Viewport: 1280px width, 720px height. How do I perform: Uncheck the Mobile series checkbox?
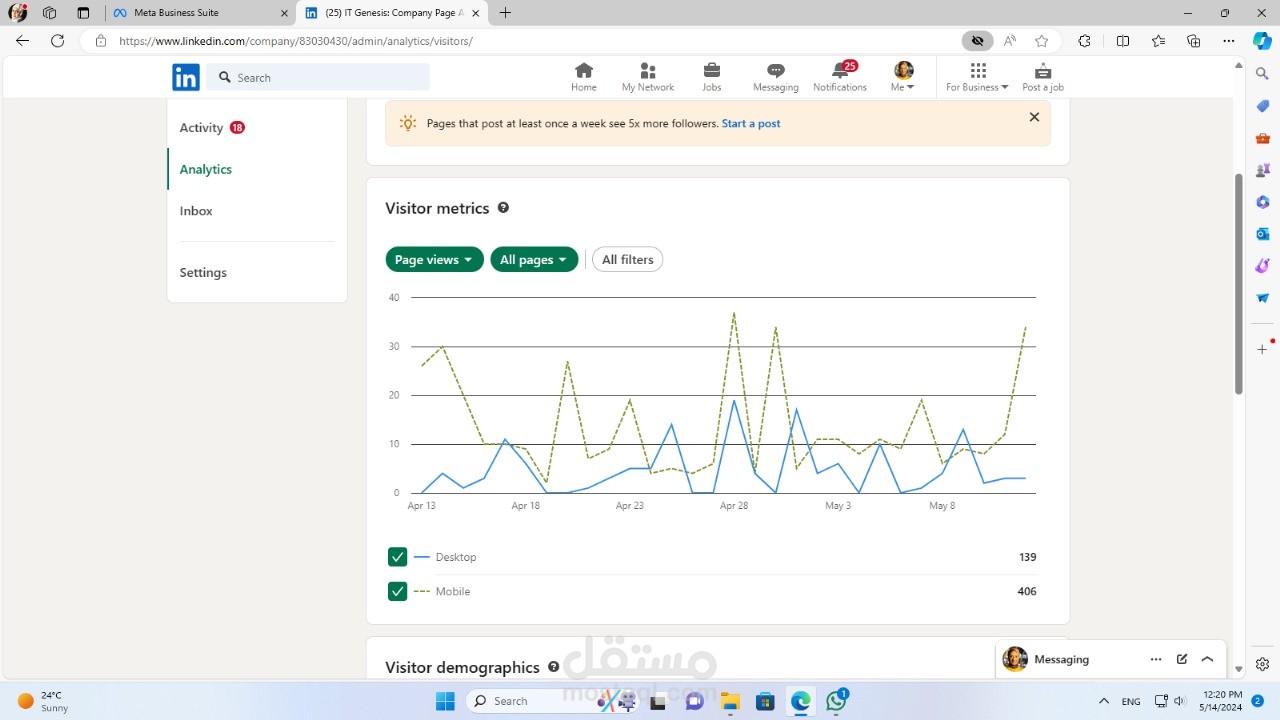coord(397,591)
